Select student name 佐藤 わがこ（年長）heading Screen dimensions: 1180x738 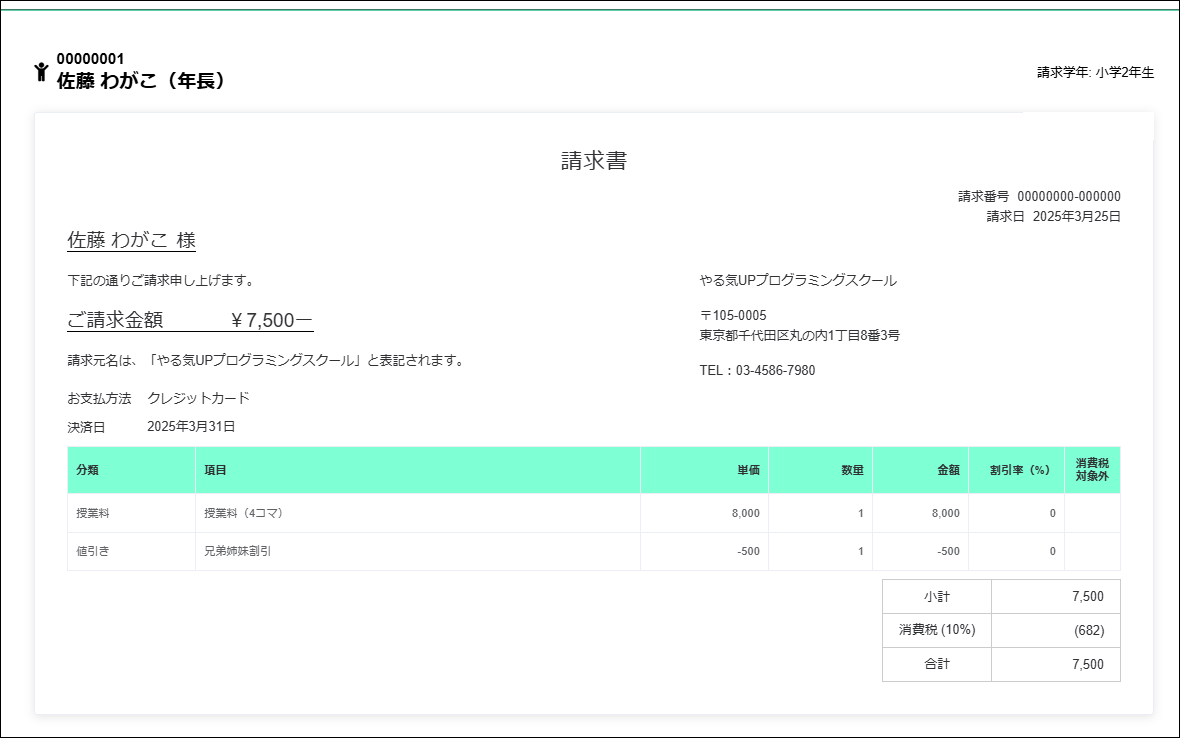click(141, 81)
